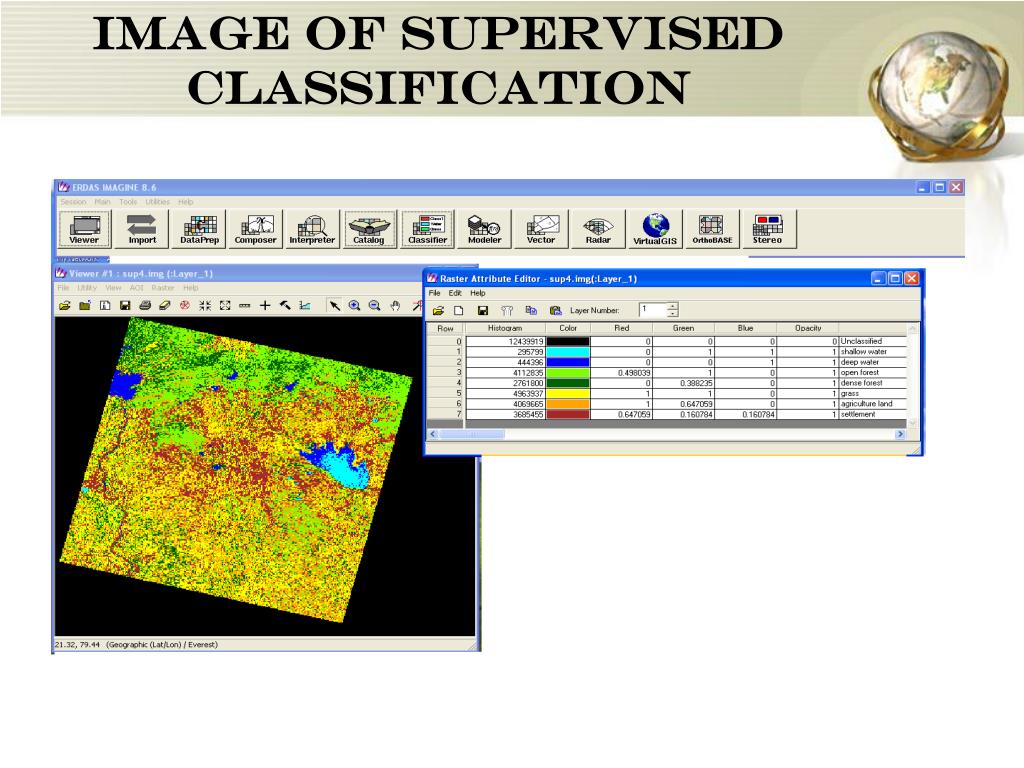Select row 3 header in attribute table
This screenshot has width=1024, height=768.
tap(445, 373)
